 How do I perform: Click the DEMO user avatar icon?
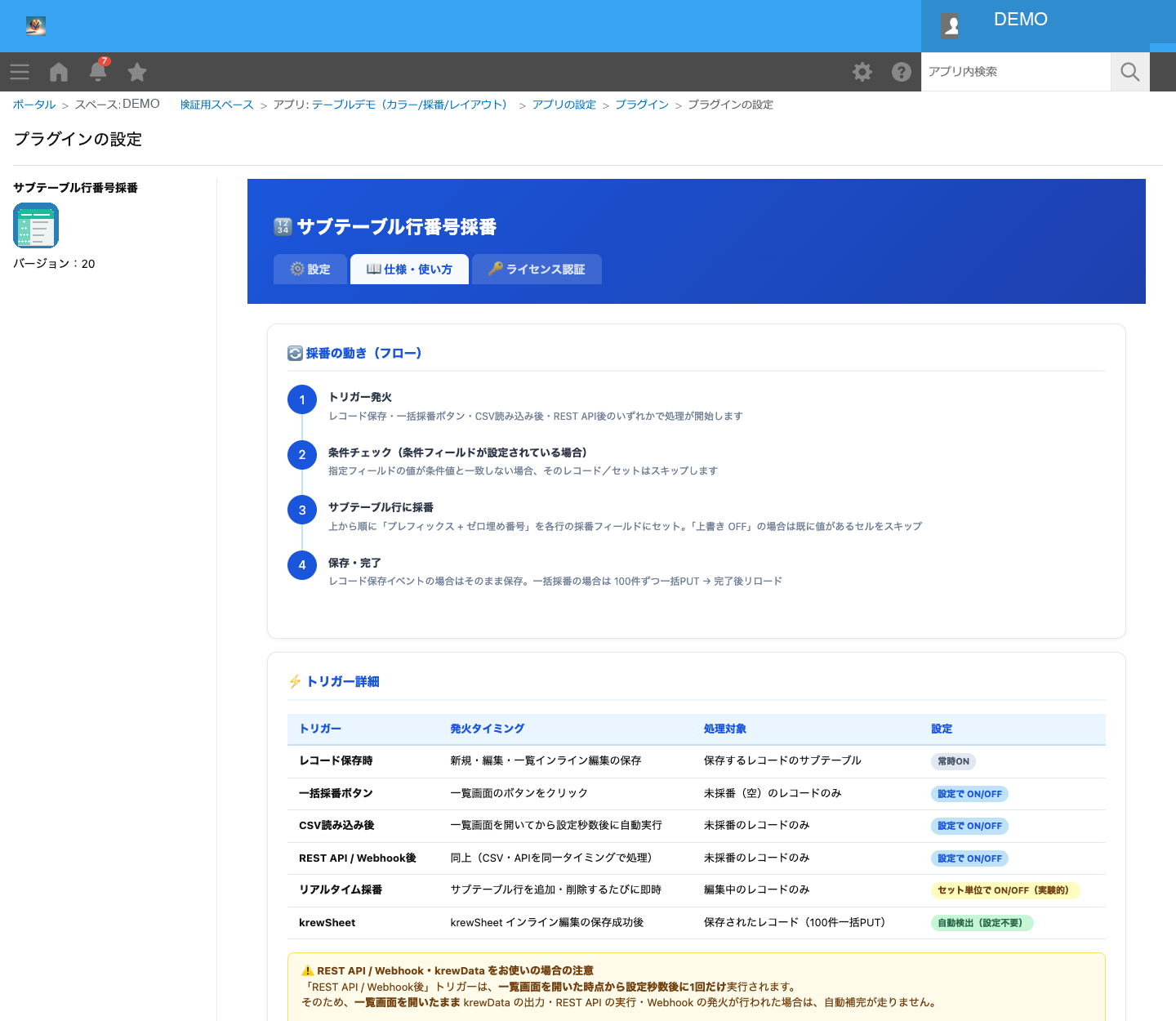point(951,26)
